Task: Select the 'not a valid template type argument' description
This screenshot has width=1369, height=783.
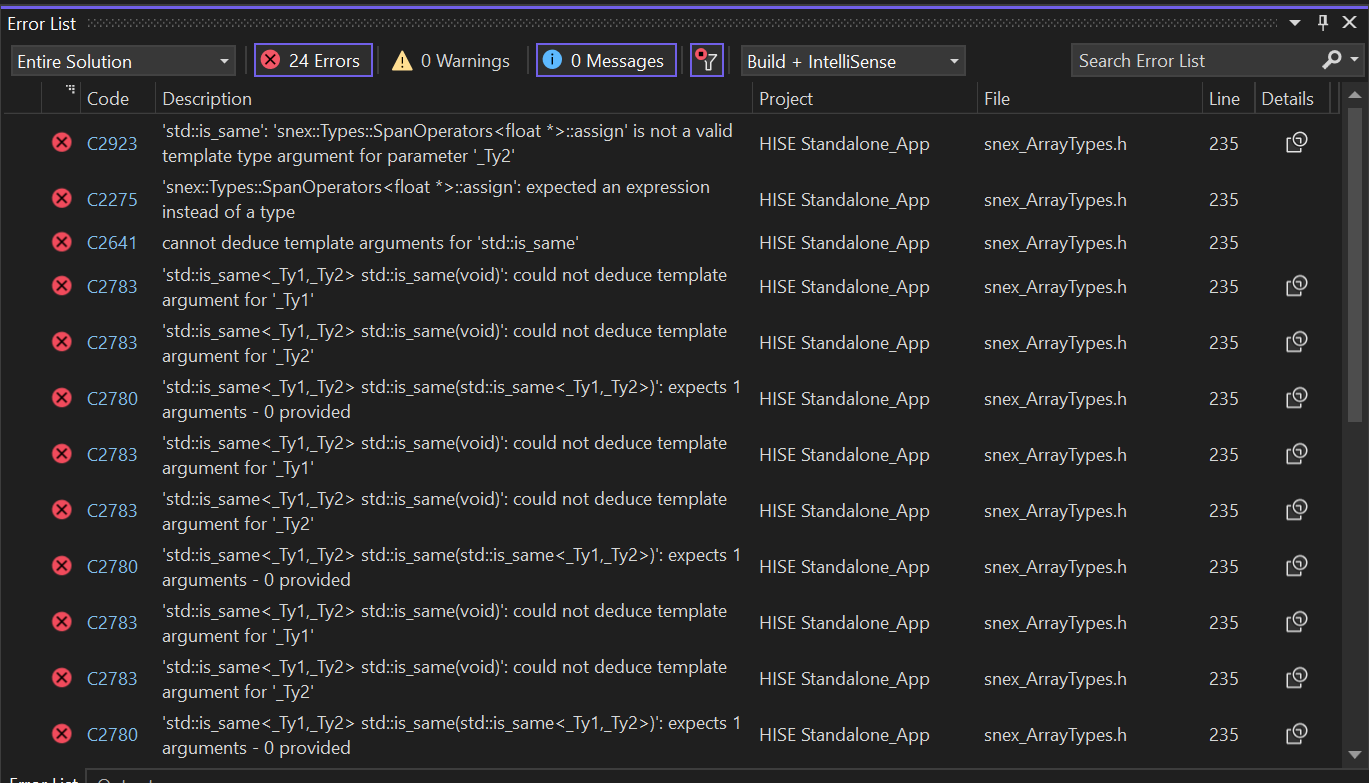Action: tap(448, 143)
